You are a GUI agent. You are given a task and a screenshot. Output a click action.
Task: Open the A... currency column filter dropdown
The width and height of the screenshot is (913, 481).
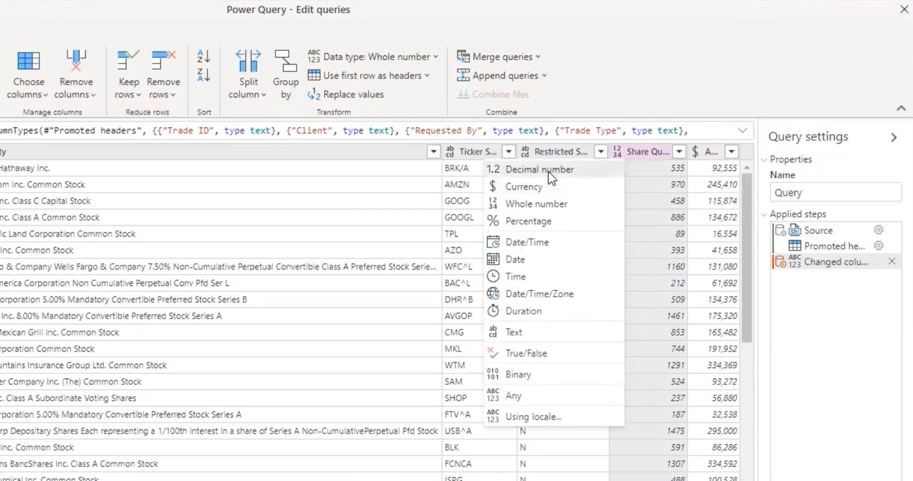(x=731, y=151)
